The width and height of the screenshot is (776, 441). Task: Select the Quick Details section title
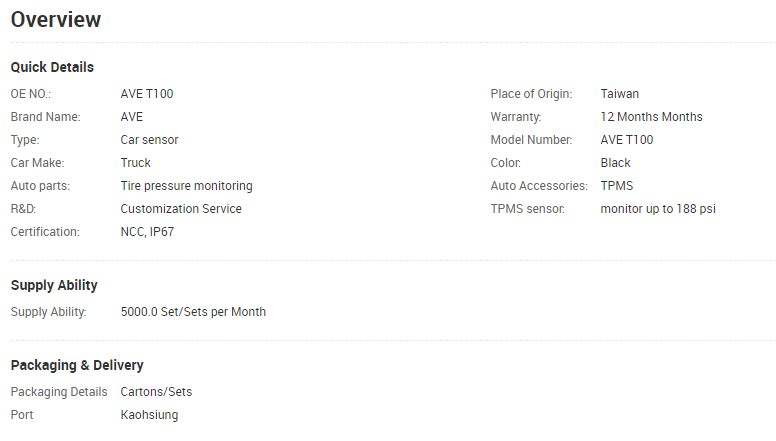[52, 67]
